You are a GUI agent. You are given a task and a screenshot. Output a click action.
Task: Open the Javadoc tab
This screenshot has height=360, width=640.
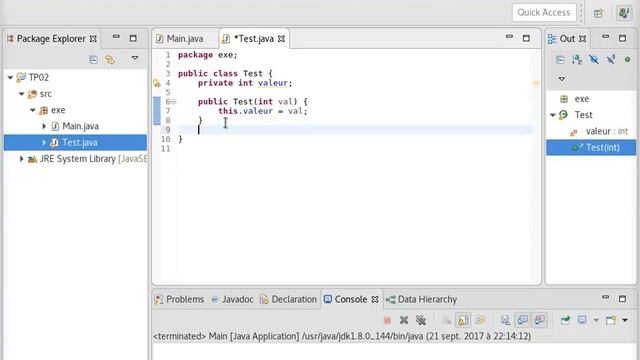tap(232, 299)
